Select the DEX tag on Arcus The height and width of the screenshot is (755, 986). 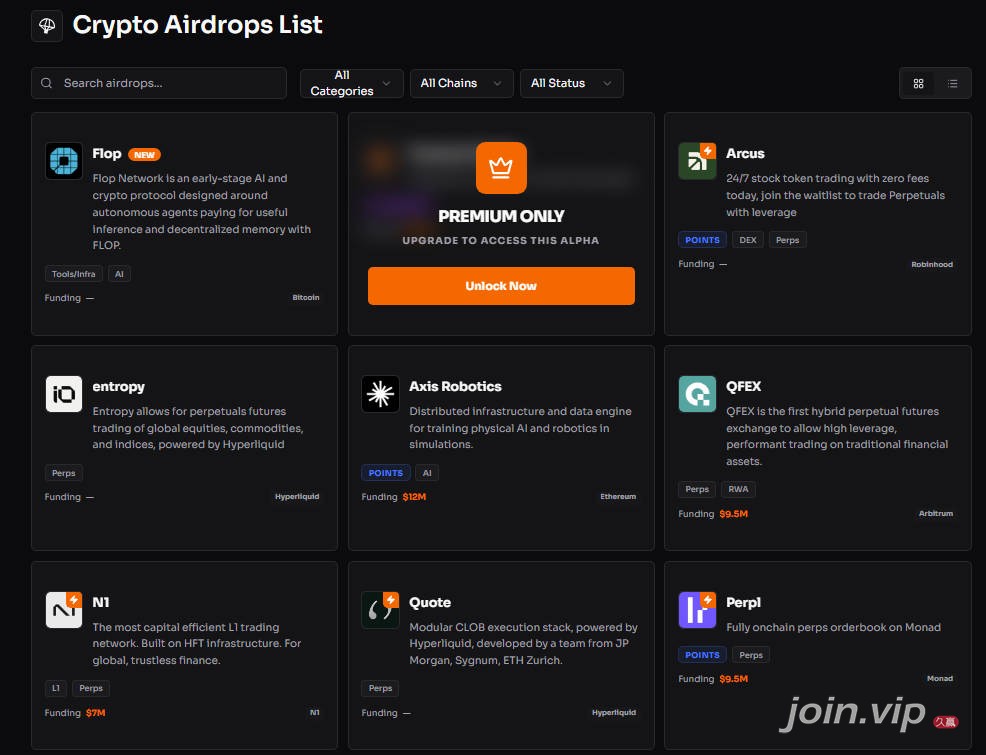click(x=748, y=240)
